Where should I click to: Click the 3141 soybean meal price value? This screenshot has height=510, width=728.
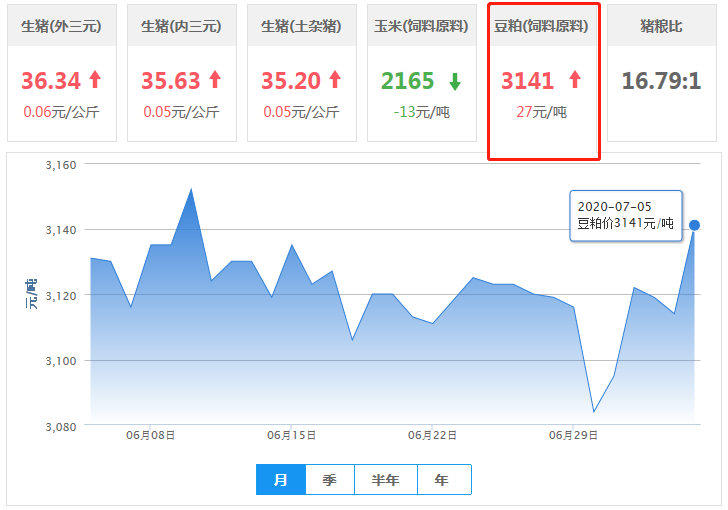click(x=527, y=80)
